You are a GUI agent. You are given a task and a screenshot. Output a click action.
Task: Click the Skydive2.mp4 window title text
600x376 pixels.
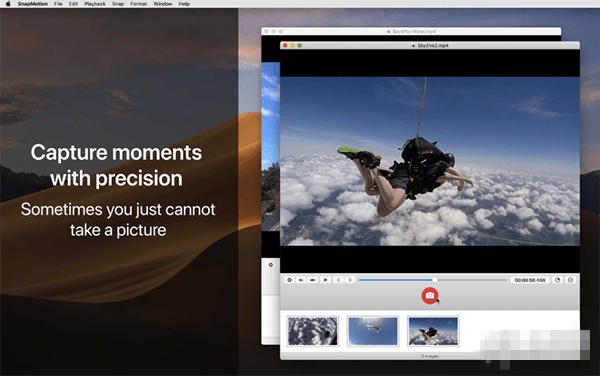click(x=433, y=46)
